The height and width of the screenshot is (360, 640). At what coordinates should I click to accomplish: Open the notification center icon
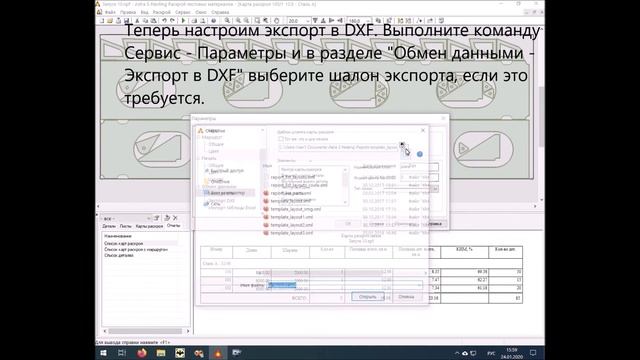tap(533, 353)
